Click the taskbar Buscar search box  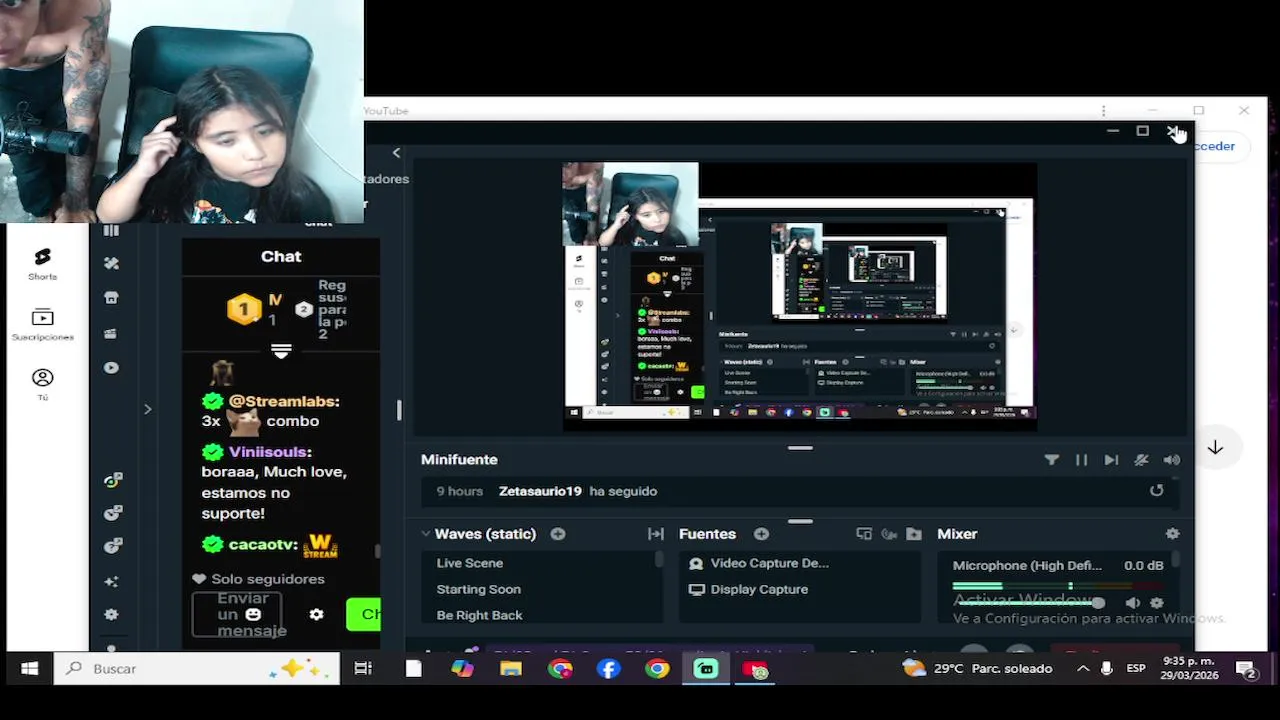[x=196, y=668]
